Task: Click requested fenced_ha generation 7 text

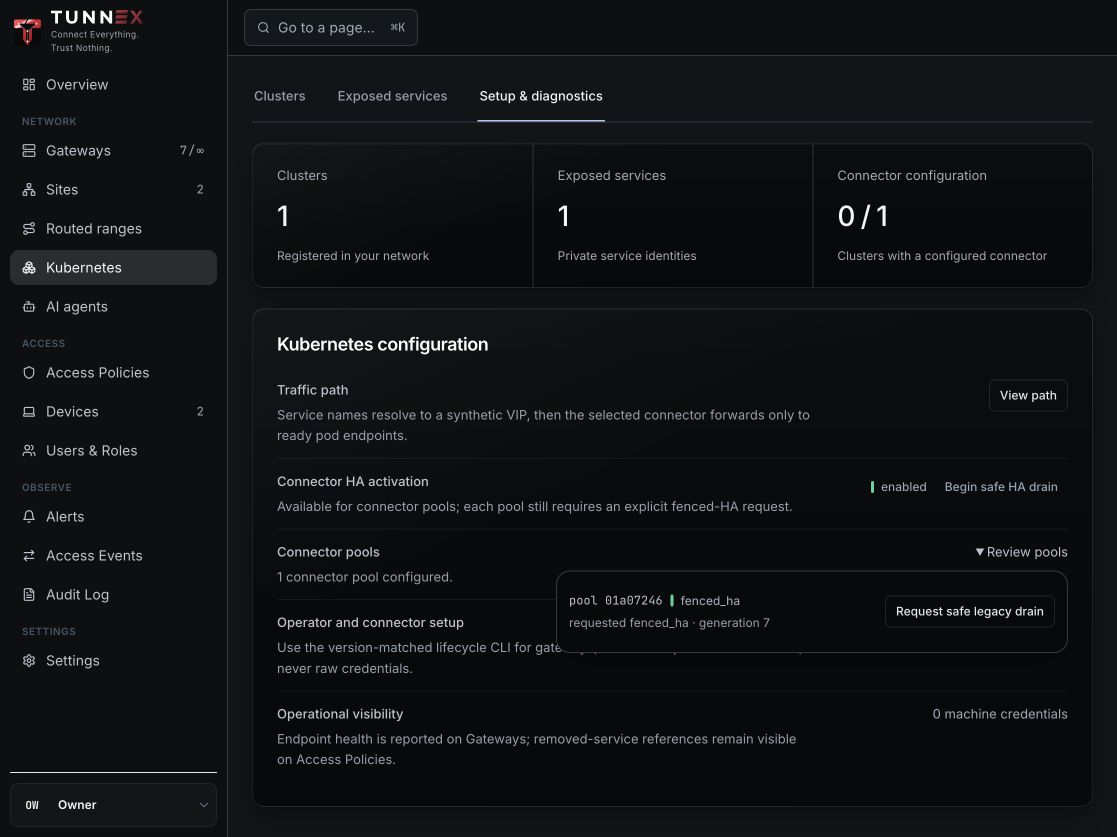Action: coord(669,623)
